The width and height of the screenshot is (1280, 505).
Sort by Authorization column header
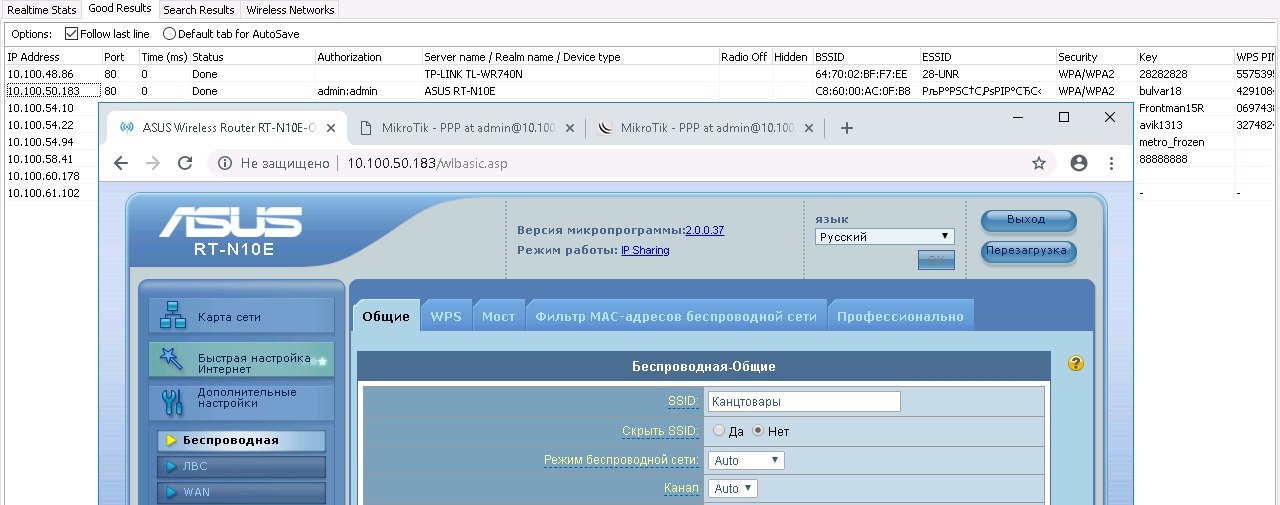click(x=367, y=57)
